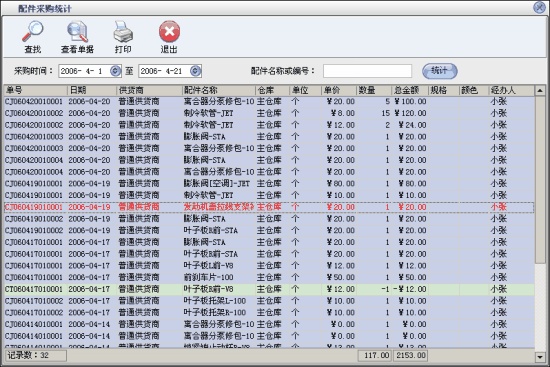Image resolution: width=550 pixels, height=367 pixels.
Task: Open end date 2006-4-21 dropdown
Action: click(195, 71)
